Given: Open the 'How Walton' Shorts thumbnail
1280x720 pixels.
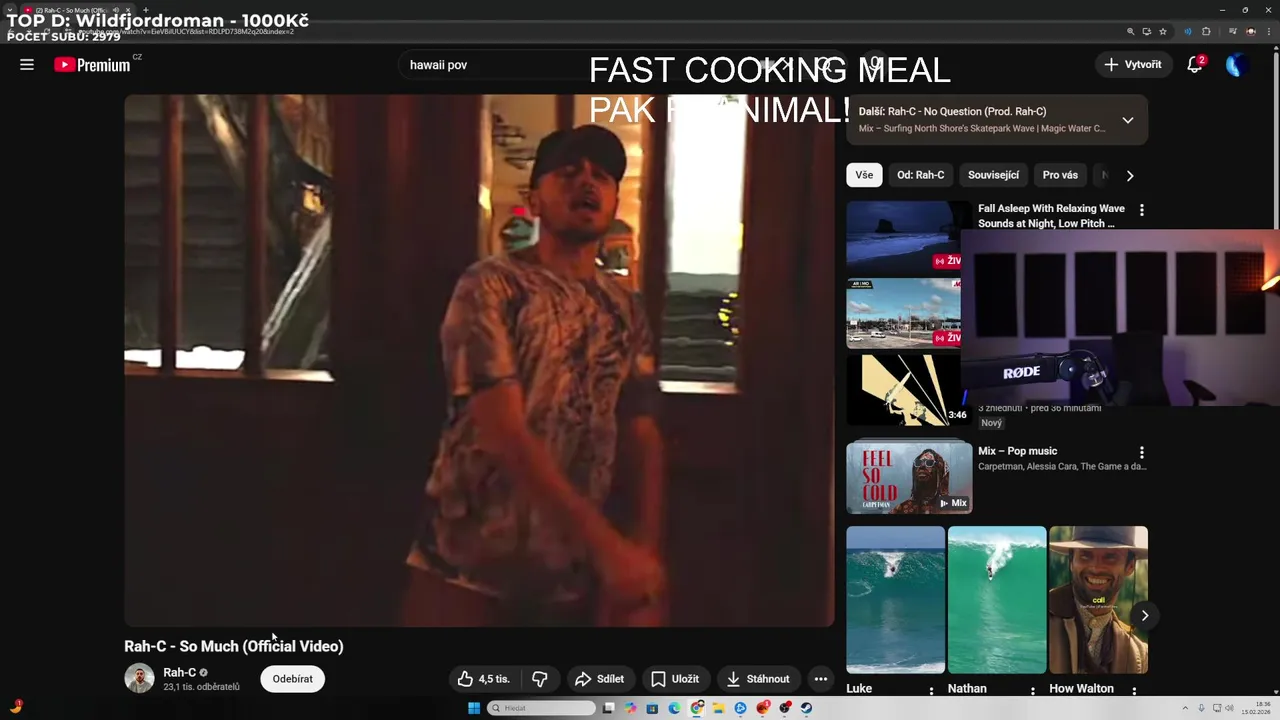Looking at the screenshot, I should pyautogui.click(x=1098, y=600).
